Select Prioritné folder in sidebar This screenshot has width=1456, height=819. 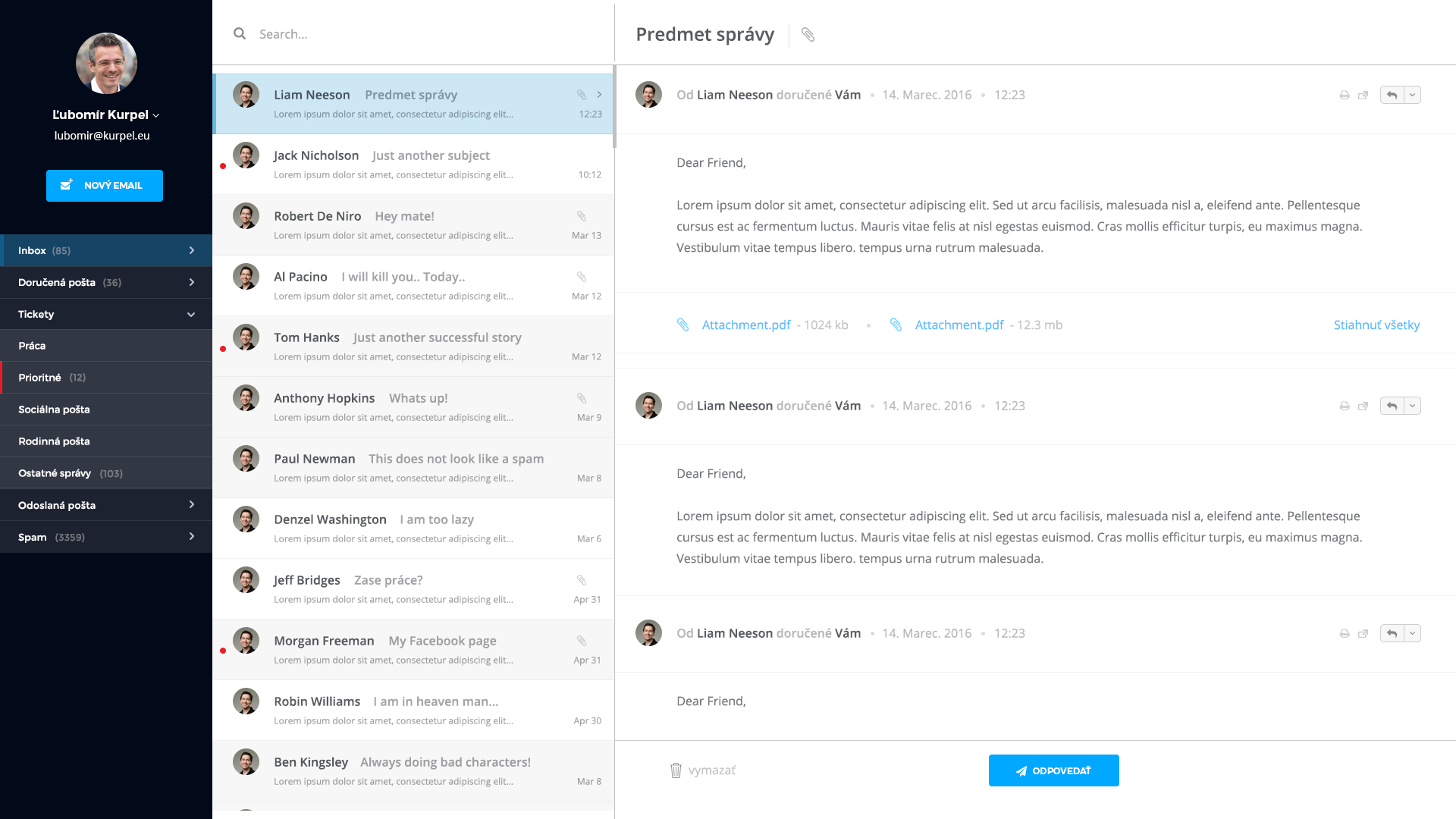(x=40, y=378)
